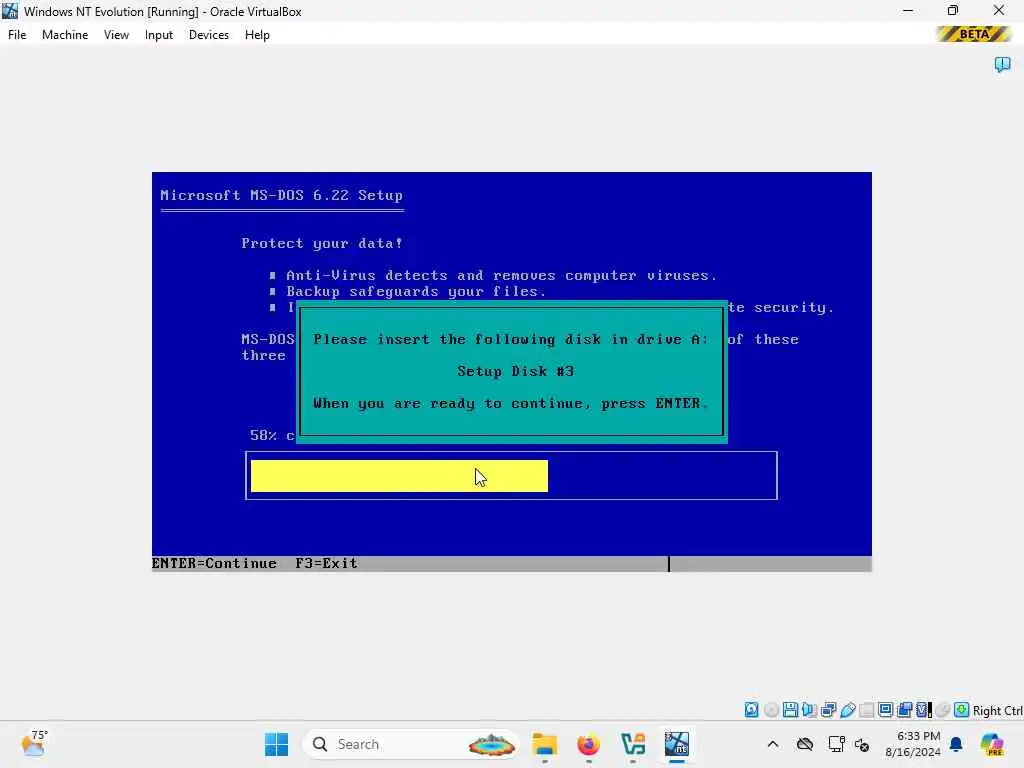This screenshot has width=1024, height=768.
Task: Click the 'Protect your data!' text
Action: (x=322, y=243)
